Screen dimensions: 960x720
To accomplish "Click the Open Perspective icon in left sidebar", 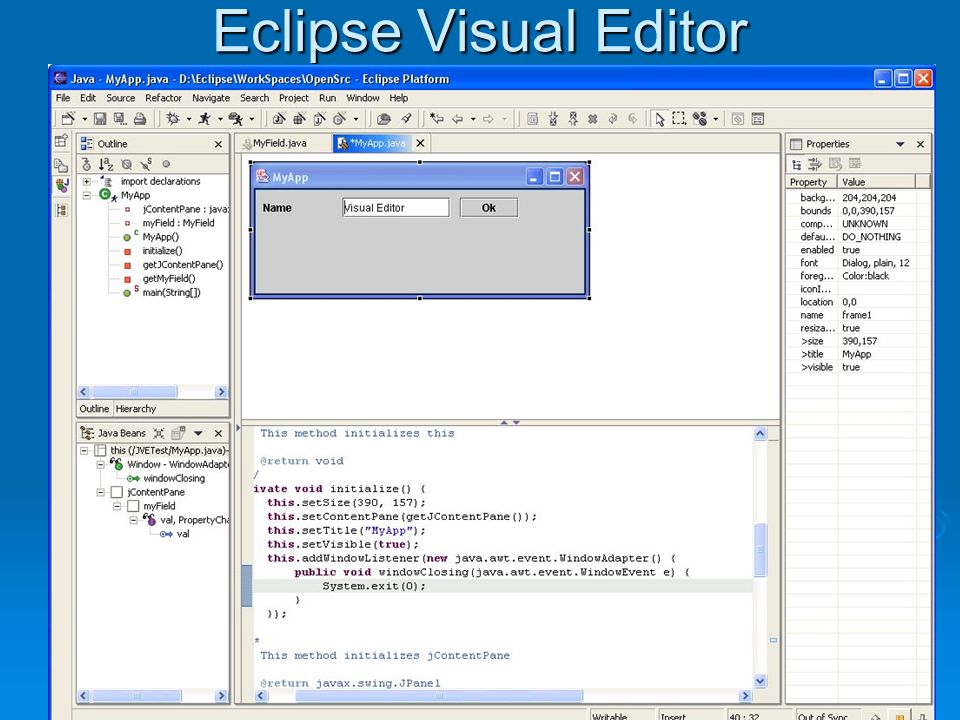I will [x=61, y=141].
